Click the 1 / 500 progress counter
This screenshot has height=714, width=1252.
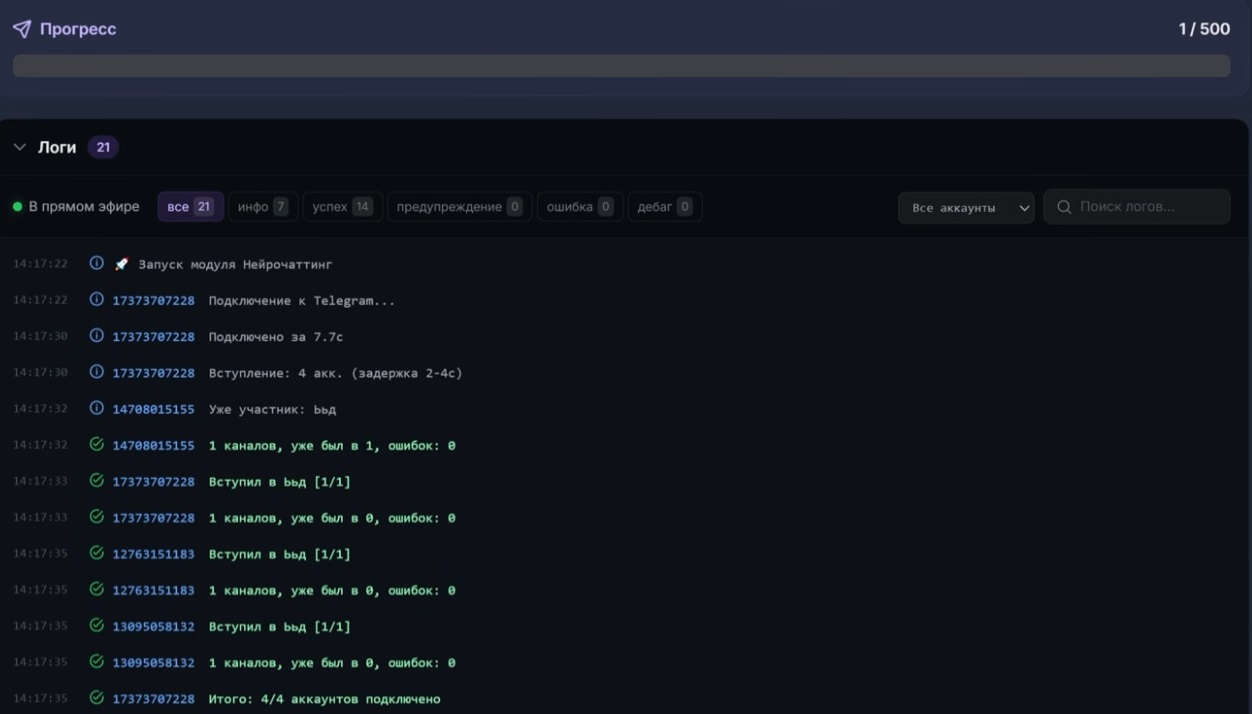(x=1204, y=29)
